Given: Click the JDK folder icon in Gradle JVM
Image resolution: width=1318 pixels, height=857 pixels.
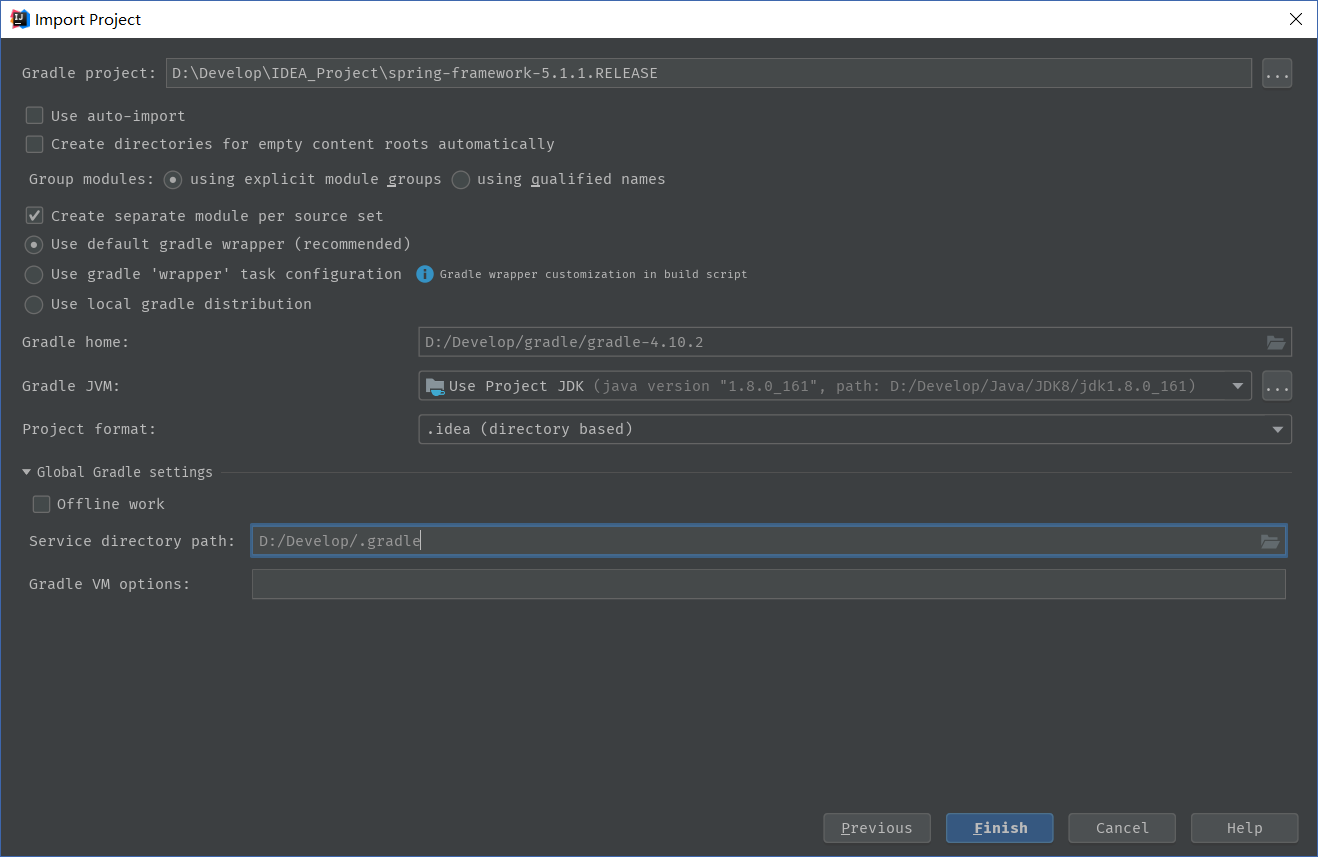Looking at the screenshot, I should pyautogui.click(x=435, y=386).
